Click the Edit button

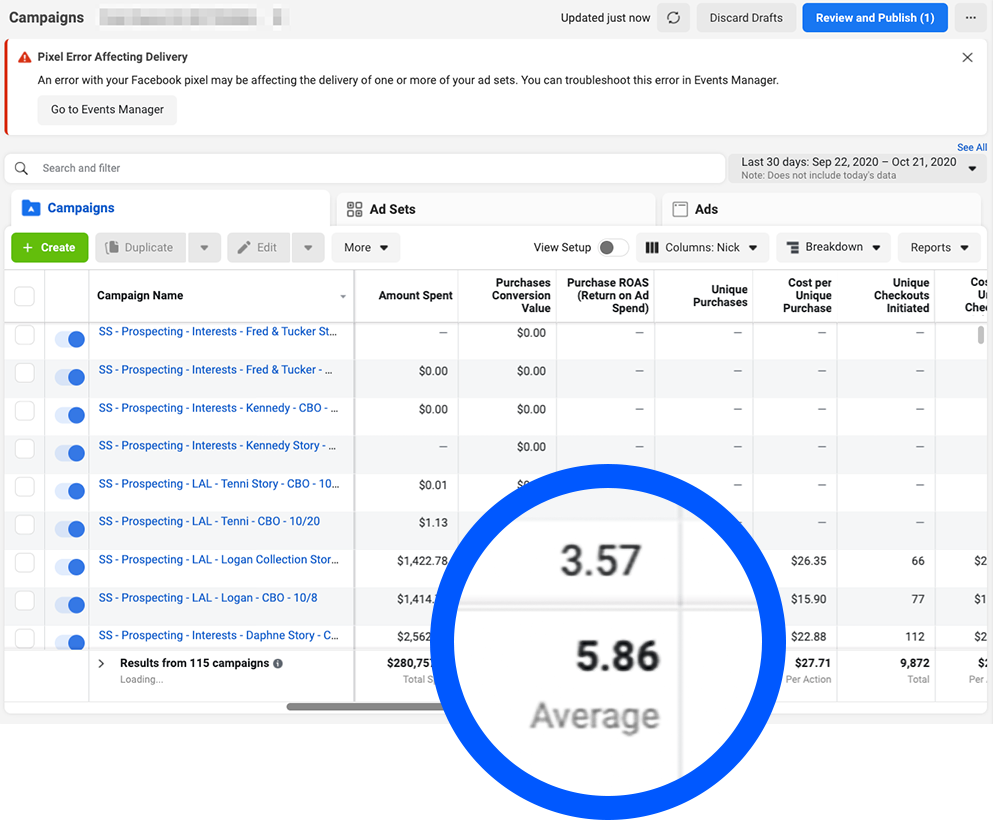[258, 248]
